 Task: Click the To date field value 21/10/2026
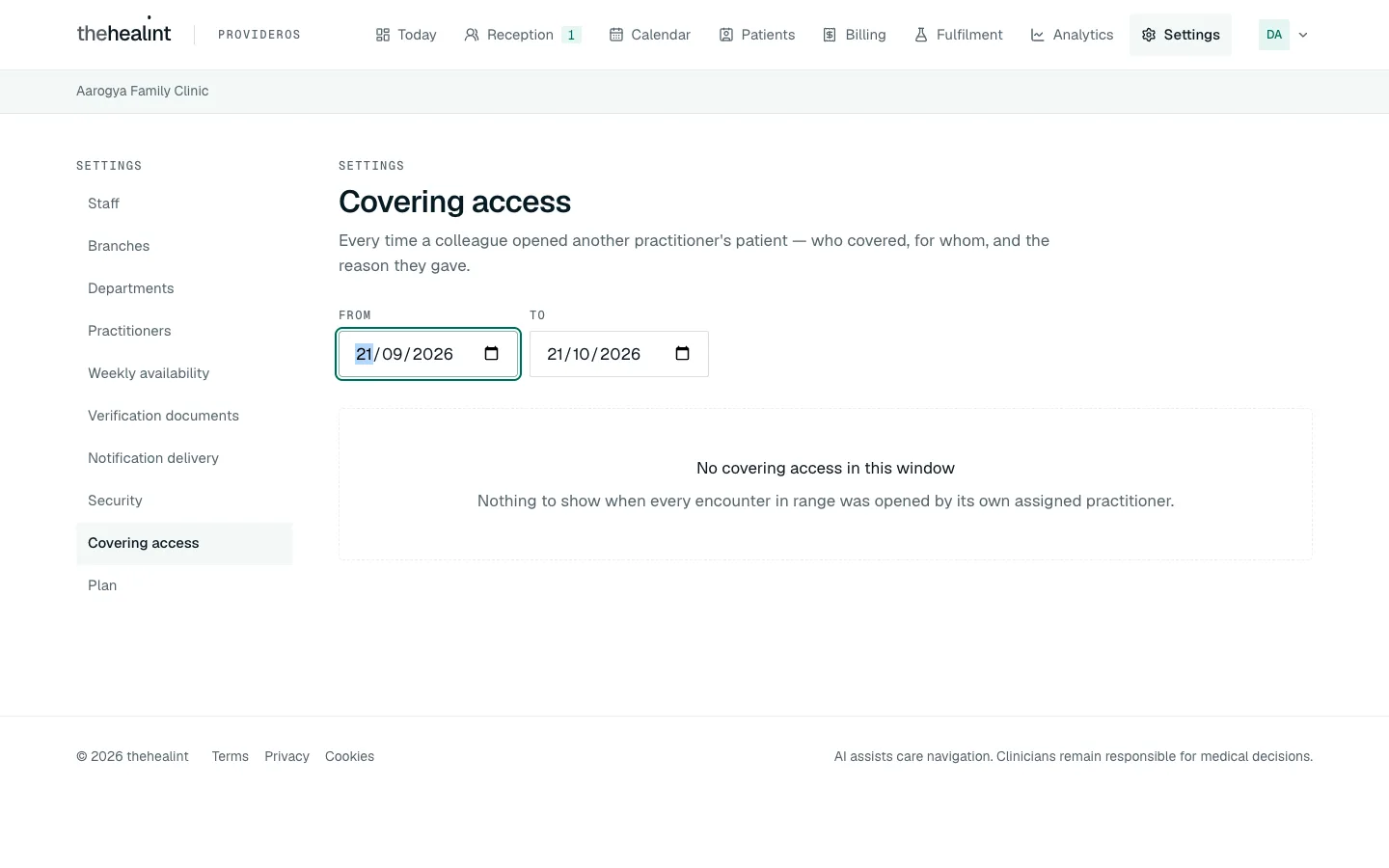pos(593,354)
